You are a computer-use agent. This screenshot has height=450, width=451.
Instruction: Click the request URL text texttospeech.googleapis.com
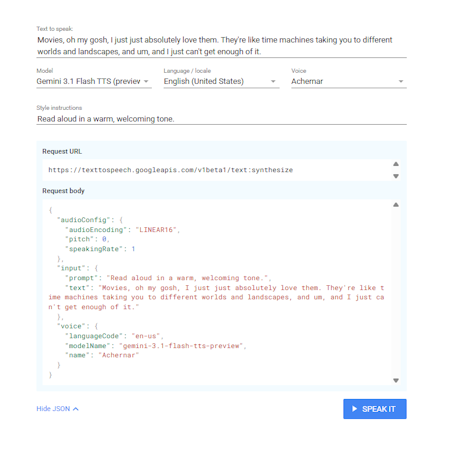pyautogui.click(x=170, y=170)
